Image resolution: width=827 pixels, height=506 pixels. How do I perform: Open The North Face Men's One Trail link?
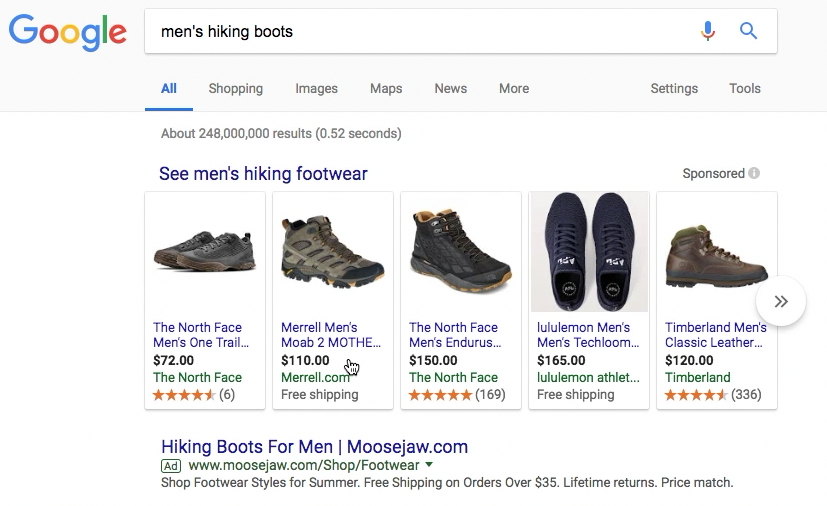[x=201, y=335]
